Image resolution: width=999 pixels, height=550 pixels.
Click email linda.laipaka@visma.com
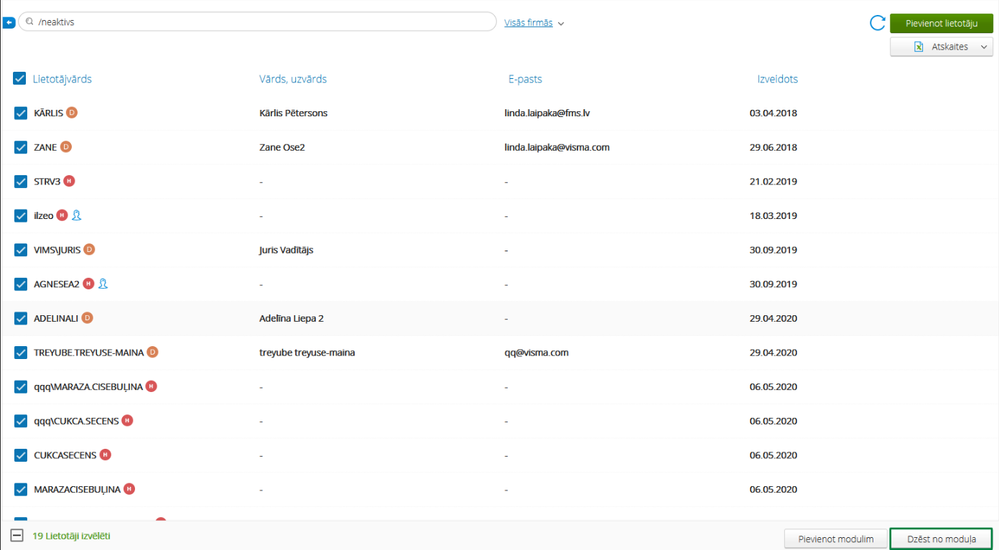tap(557, 147)
